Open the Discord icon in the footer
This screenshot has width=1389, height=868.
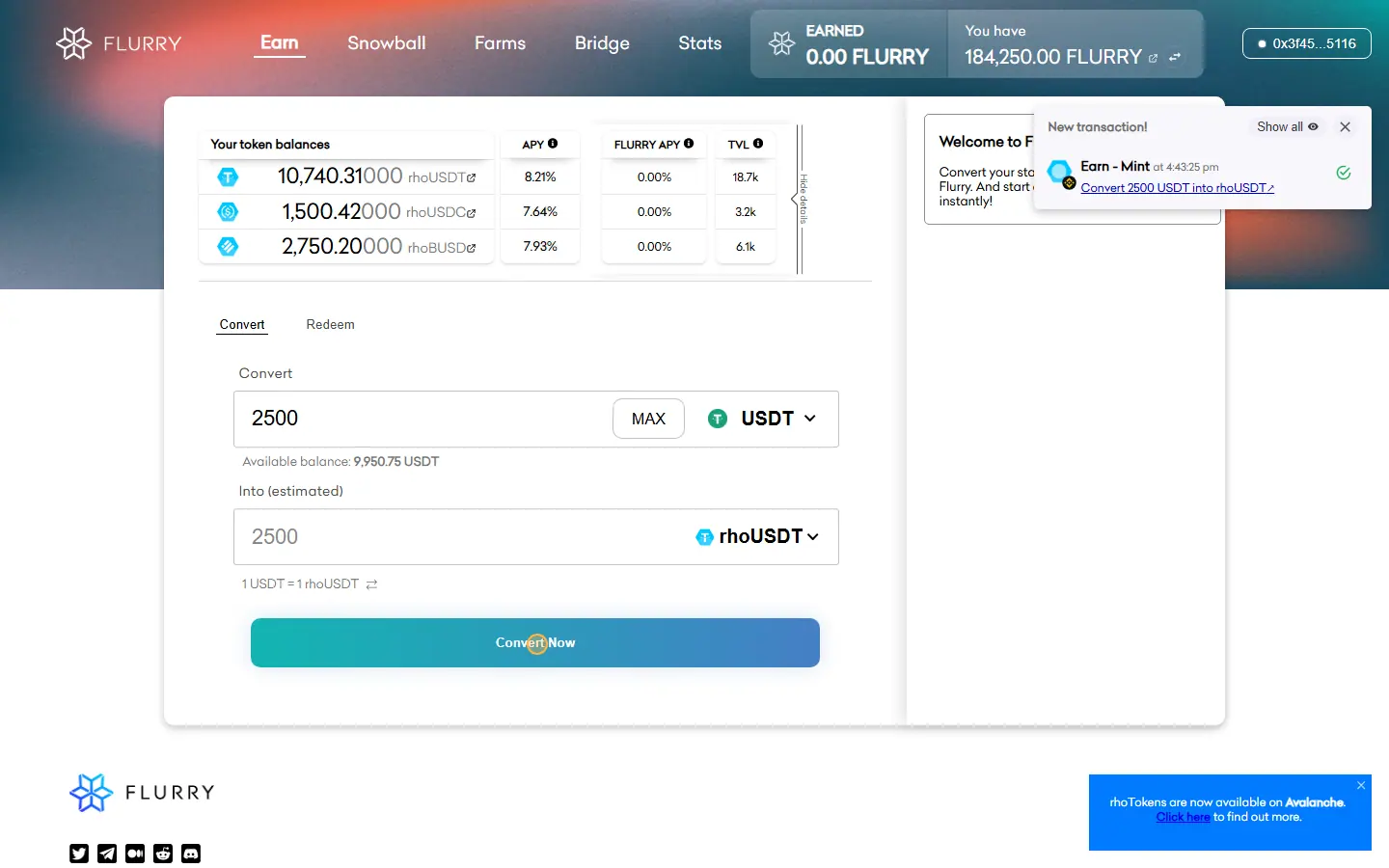coord(191,854)
